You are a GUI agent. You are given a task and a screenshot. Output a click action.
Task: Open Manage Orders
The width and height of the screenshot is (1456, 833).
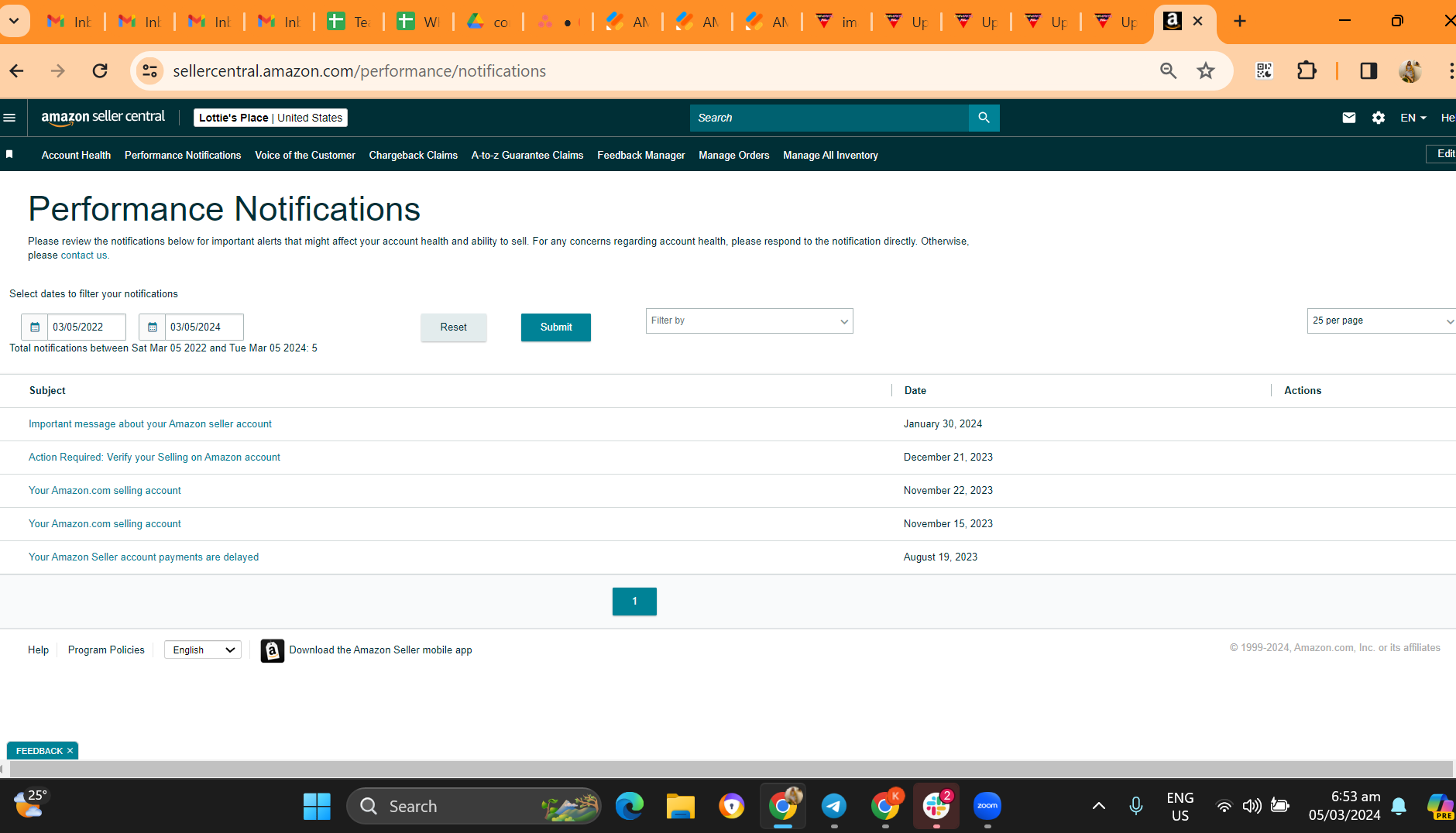[734, 155]
